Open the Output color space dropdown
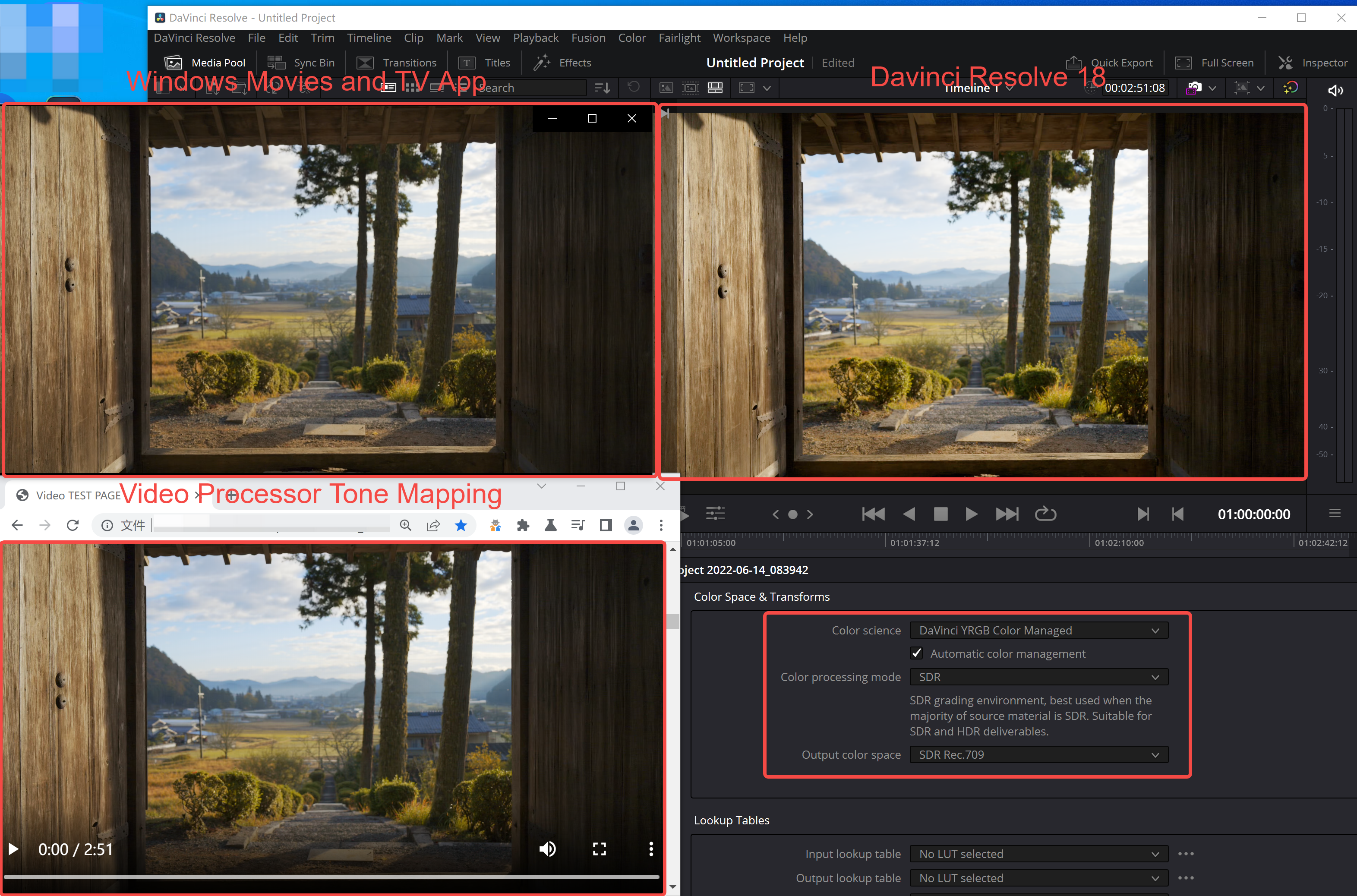 1039,754
